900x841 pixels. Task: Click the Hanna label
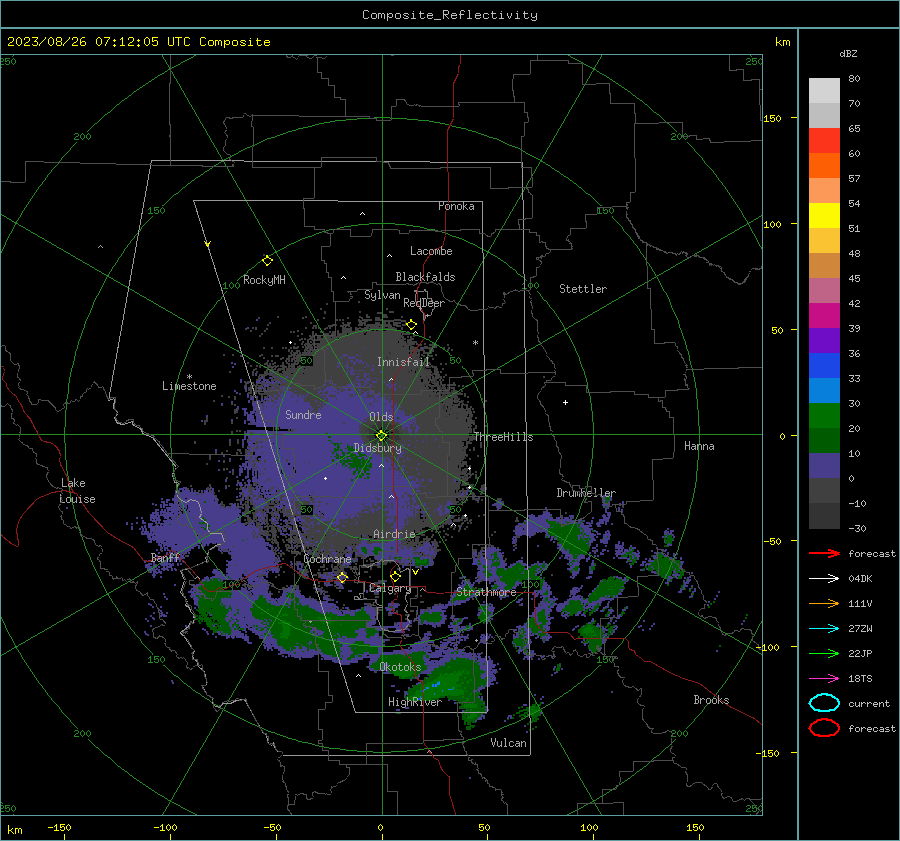[x=699, y=446]
